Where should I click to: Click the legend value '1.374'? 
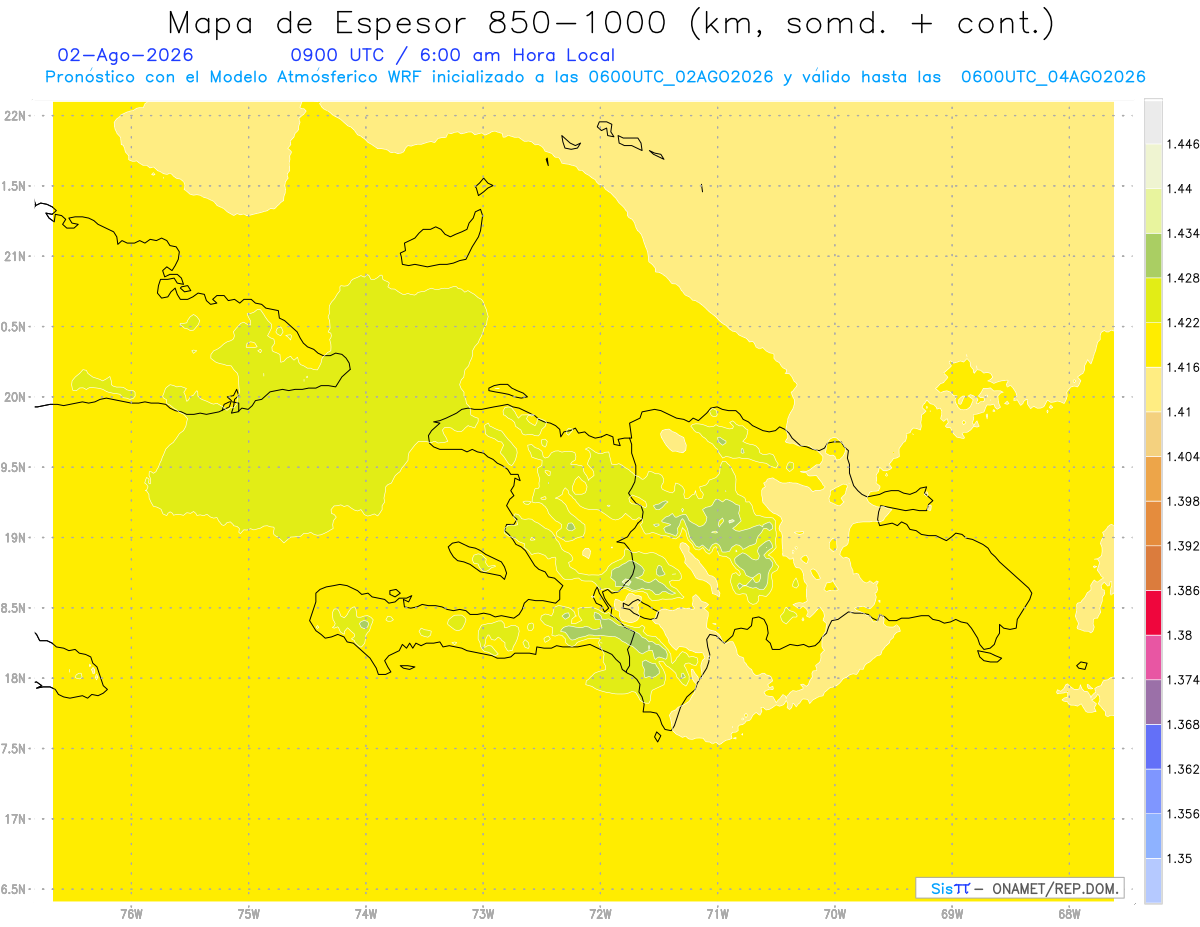click(1183, 680)
